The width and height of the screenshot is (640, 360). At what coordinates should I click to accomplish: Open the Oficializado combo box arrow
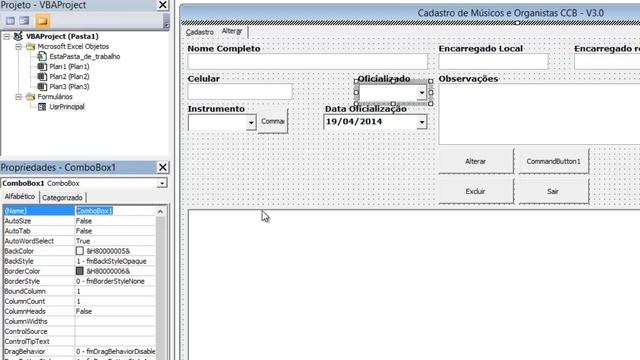pyautogui.click(x=422, y=93)
